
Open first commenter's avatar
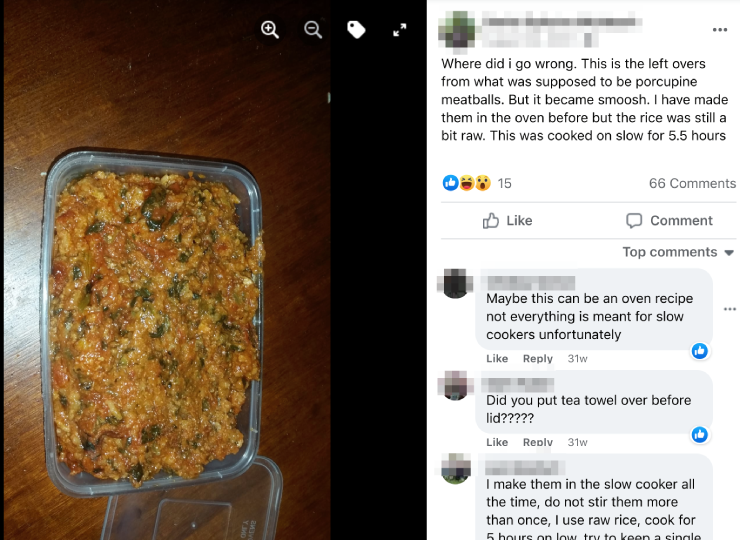coord(456,283)
